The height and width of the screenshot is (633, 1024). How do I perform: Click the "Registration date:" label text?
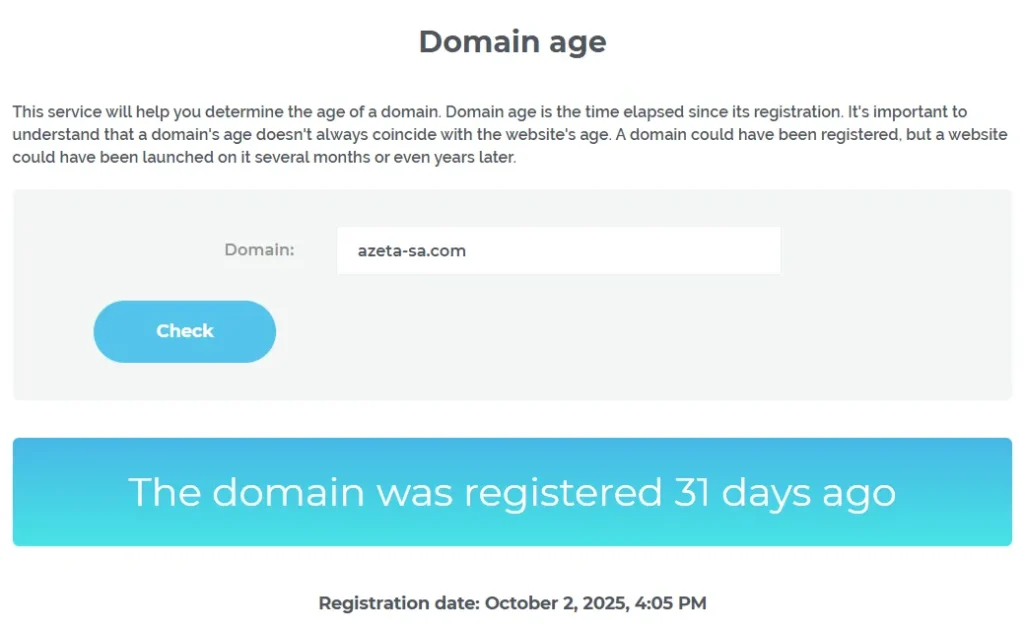pos(398,603)
